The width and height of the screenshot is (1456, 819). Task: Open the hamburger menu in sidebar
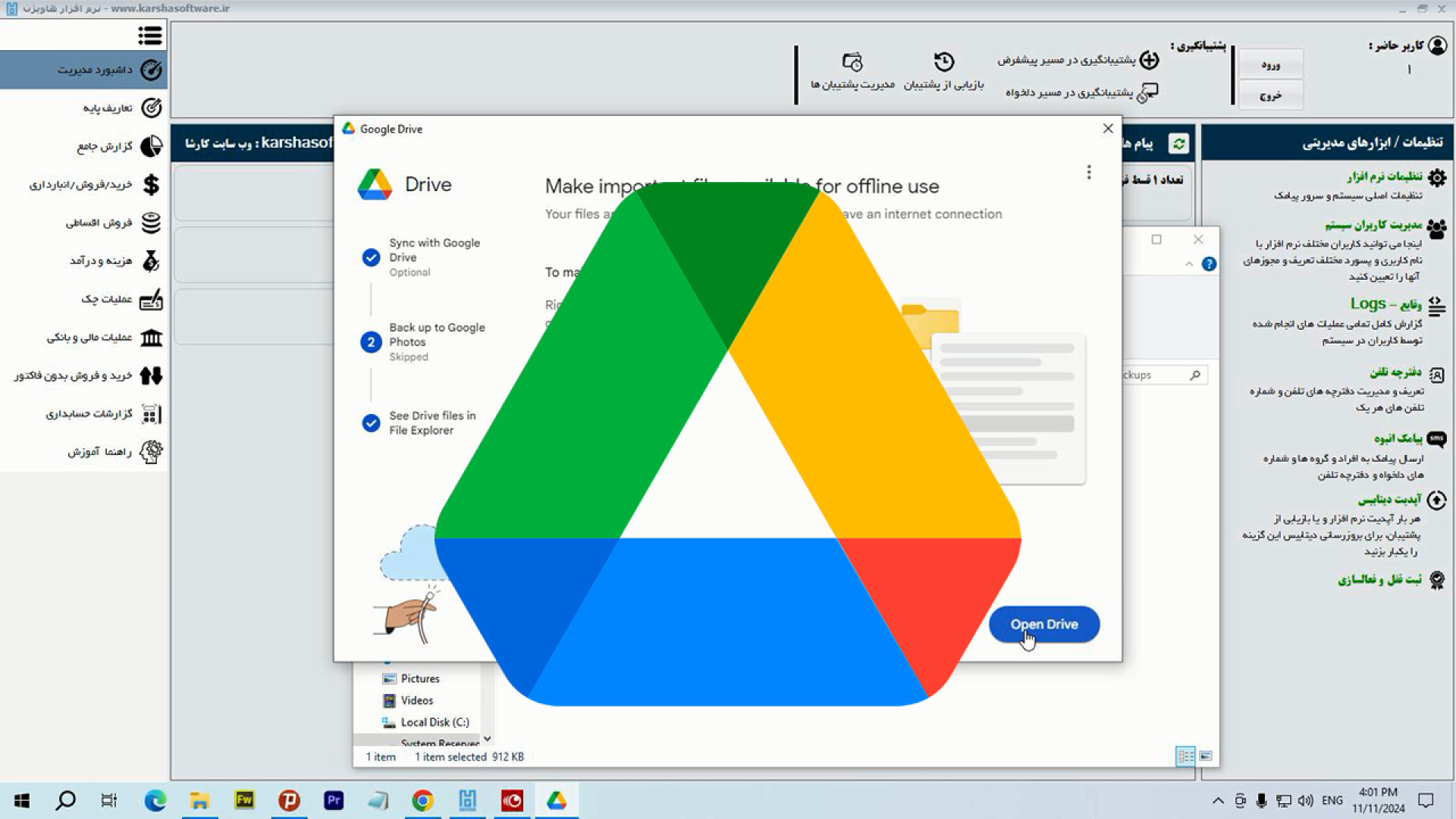tap(150, 36)
